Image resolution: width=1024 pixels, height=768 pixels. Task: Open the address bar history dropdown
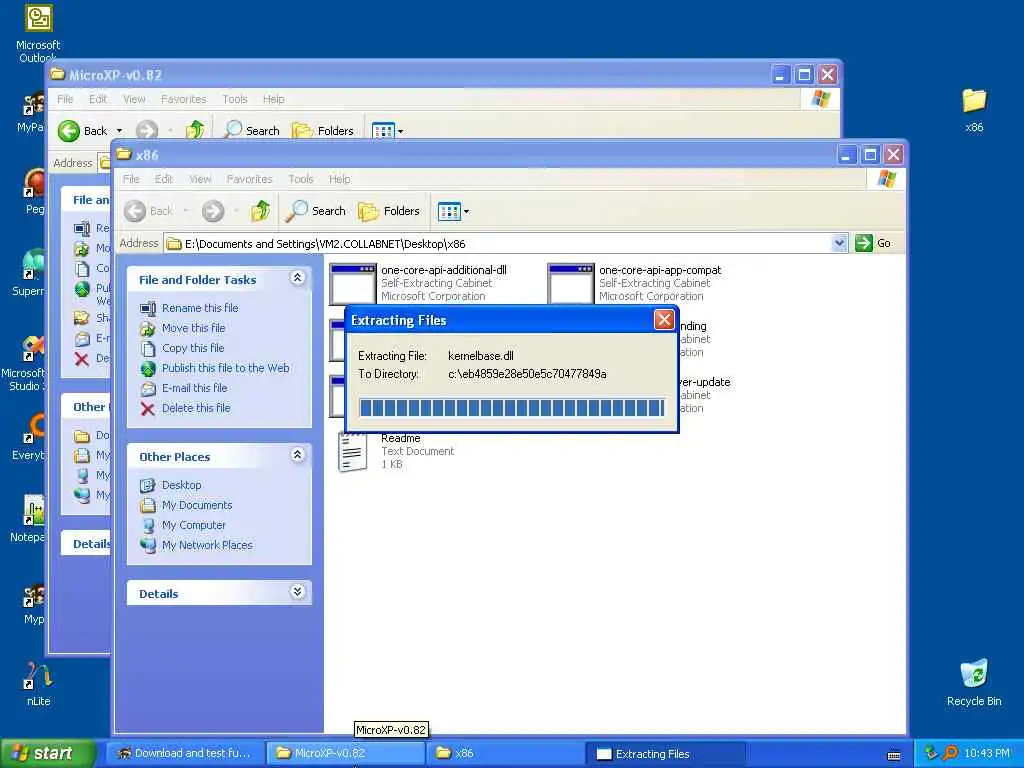[839, 243]
